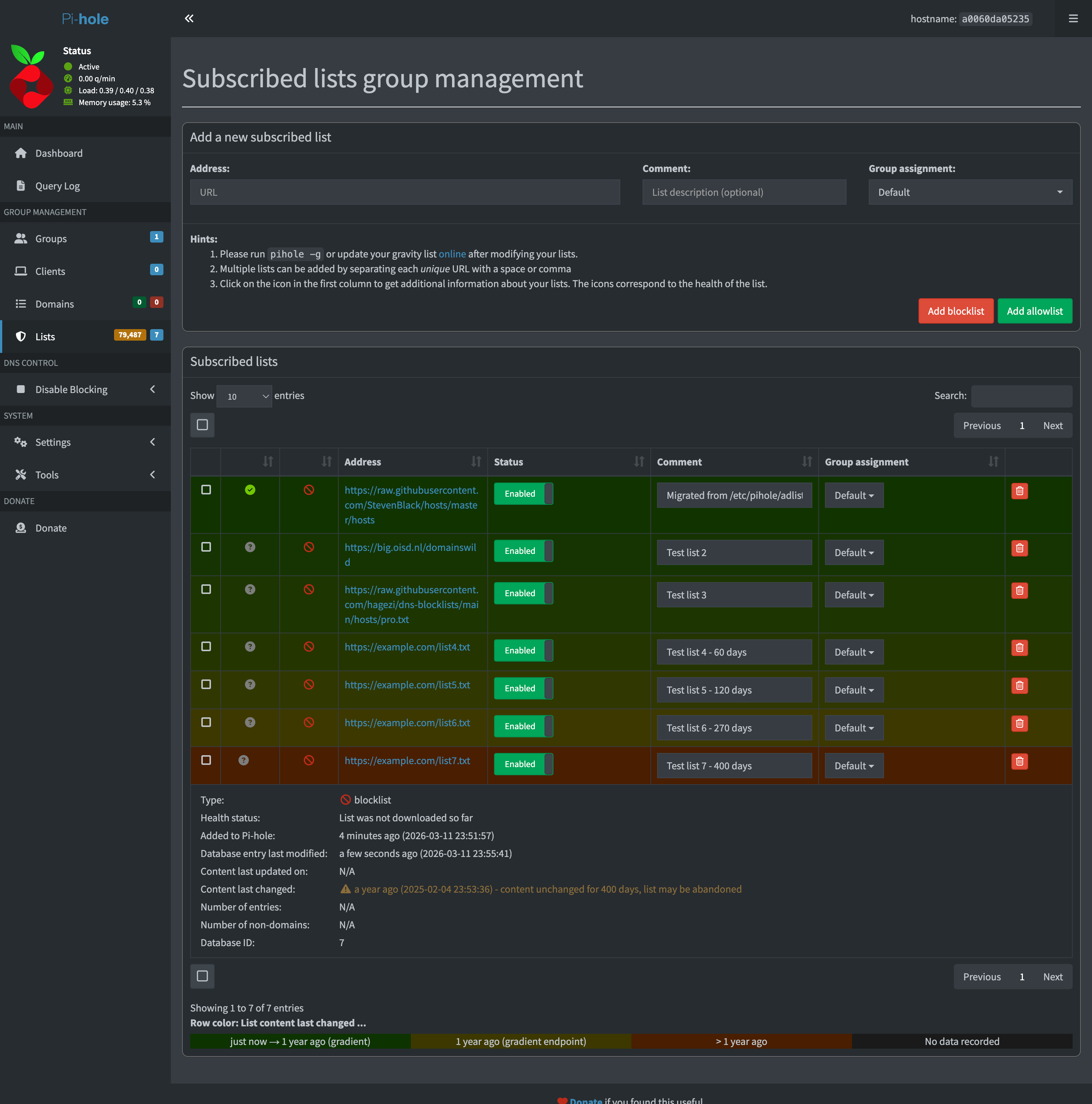Open the top-right hamburger menu
1092x1104 pixels.
click(1073, 19)
